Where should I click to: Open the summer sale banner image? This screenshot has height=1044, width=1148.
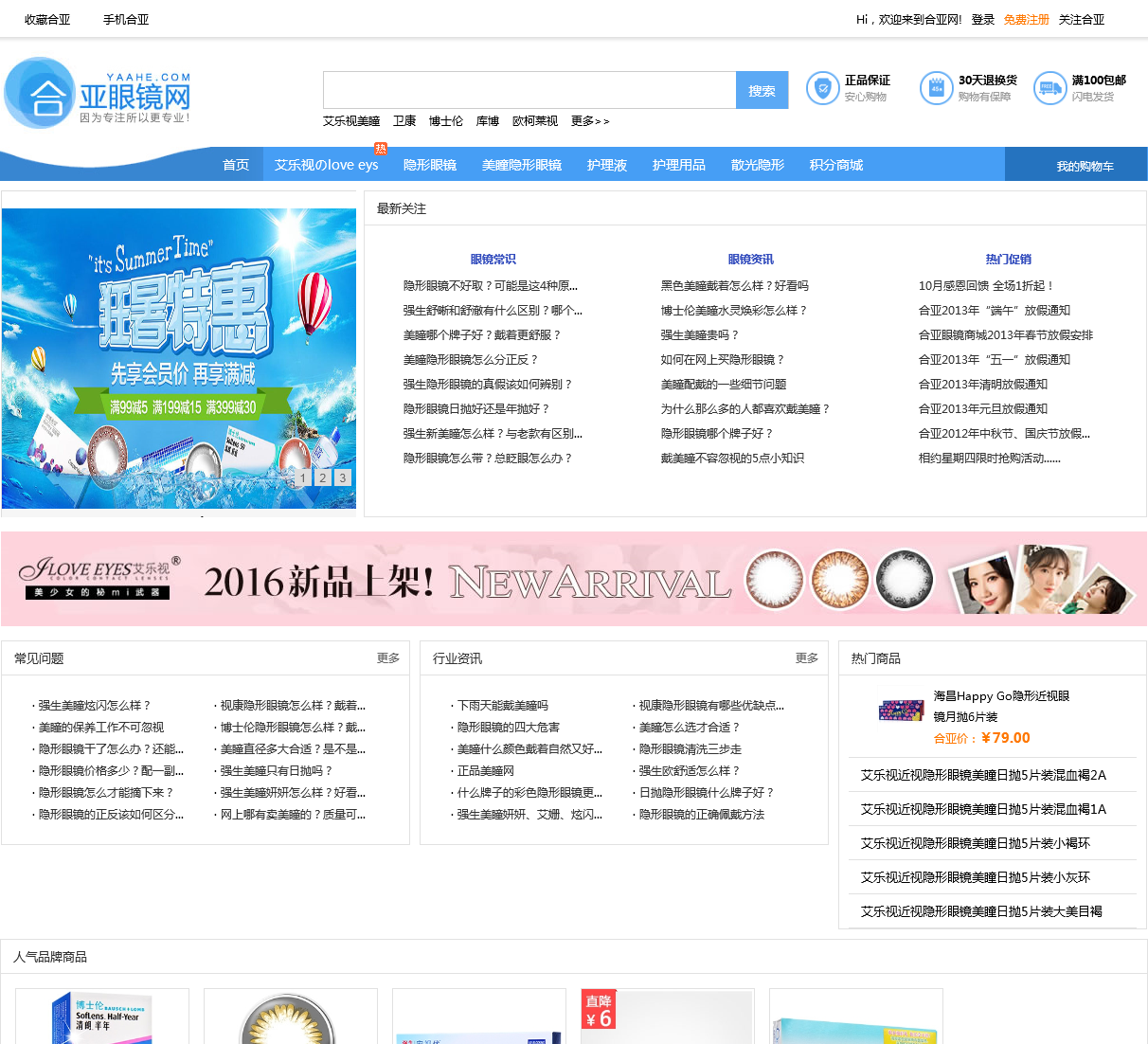point(179,358)
